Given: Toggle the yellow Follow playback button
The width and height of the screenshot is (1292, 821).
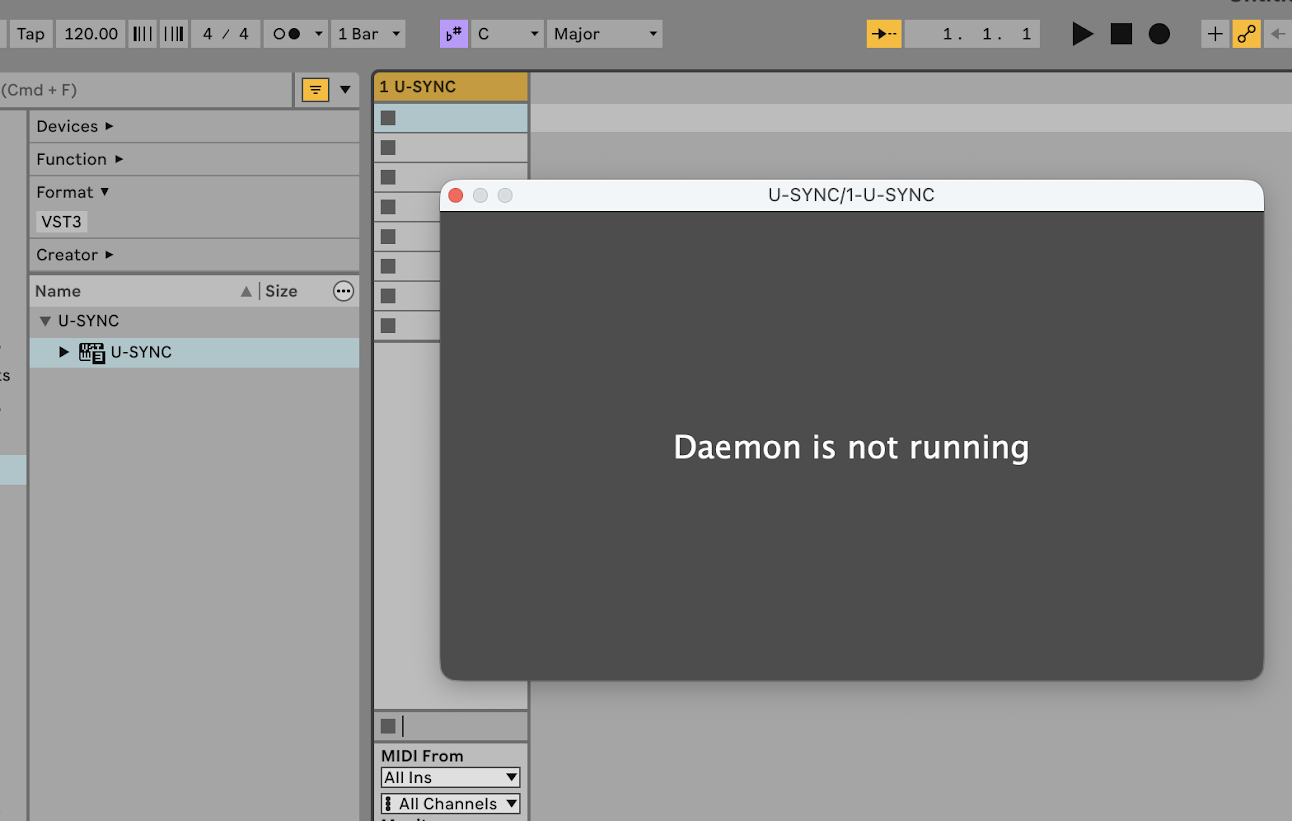Looking at the screenshot, I should 883,34.
